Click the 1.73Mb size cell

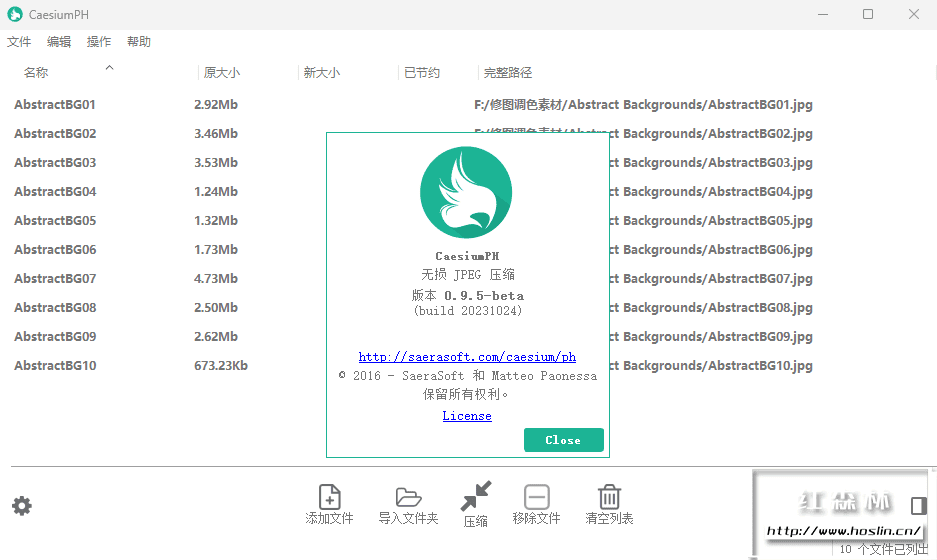pyautogui.click(x=216, y=249)
